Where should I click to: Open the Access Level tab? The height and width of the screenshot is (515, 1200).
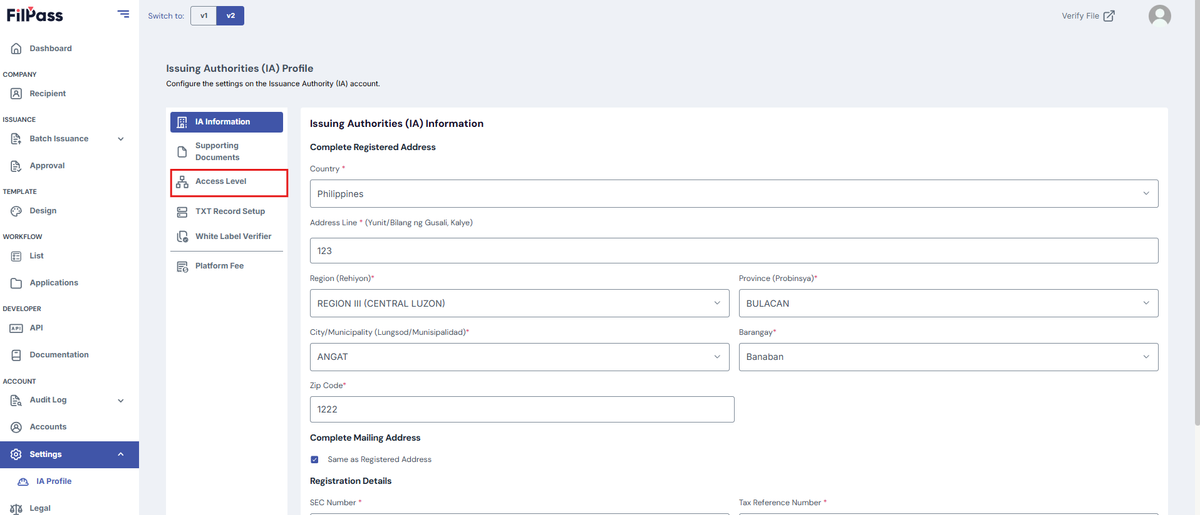click(x=229, y=182)
